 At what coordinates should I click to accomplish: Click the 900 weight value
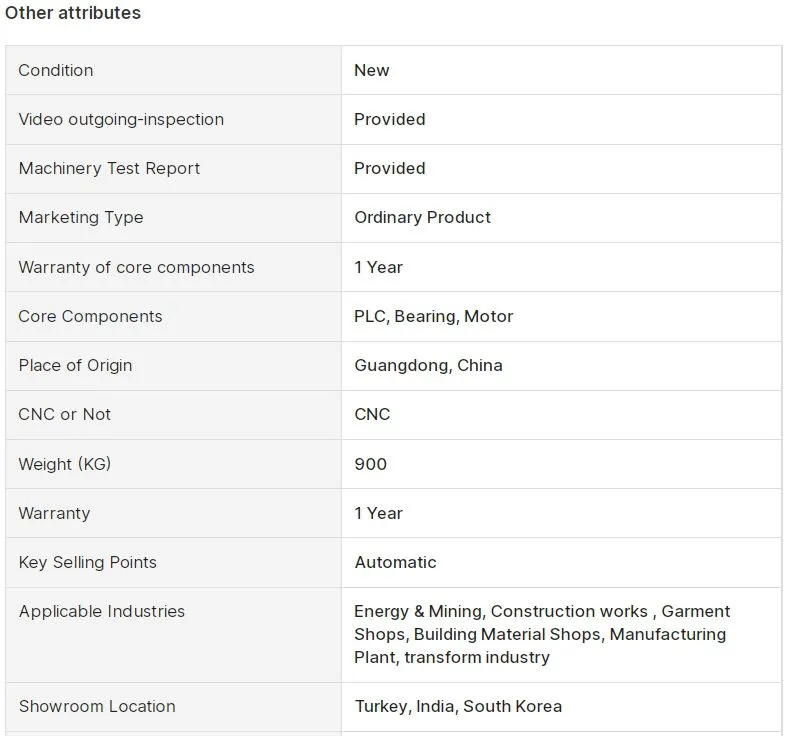pyautogui.click(x=371, y=464)
